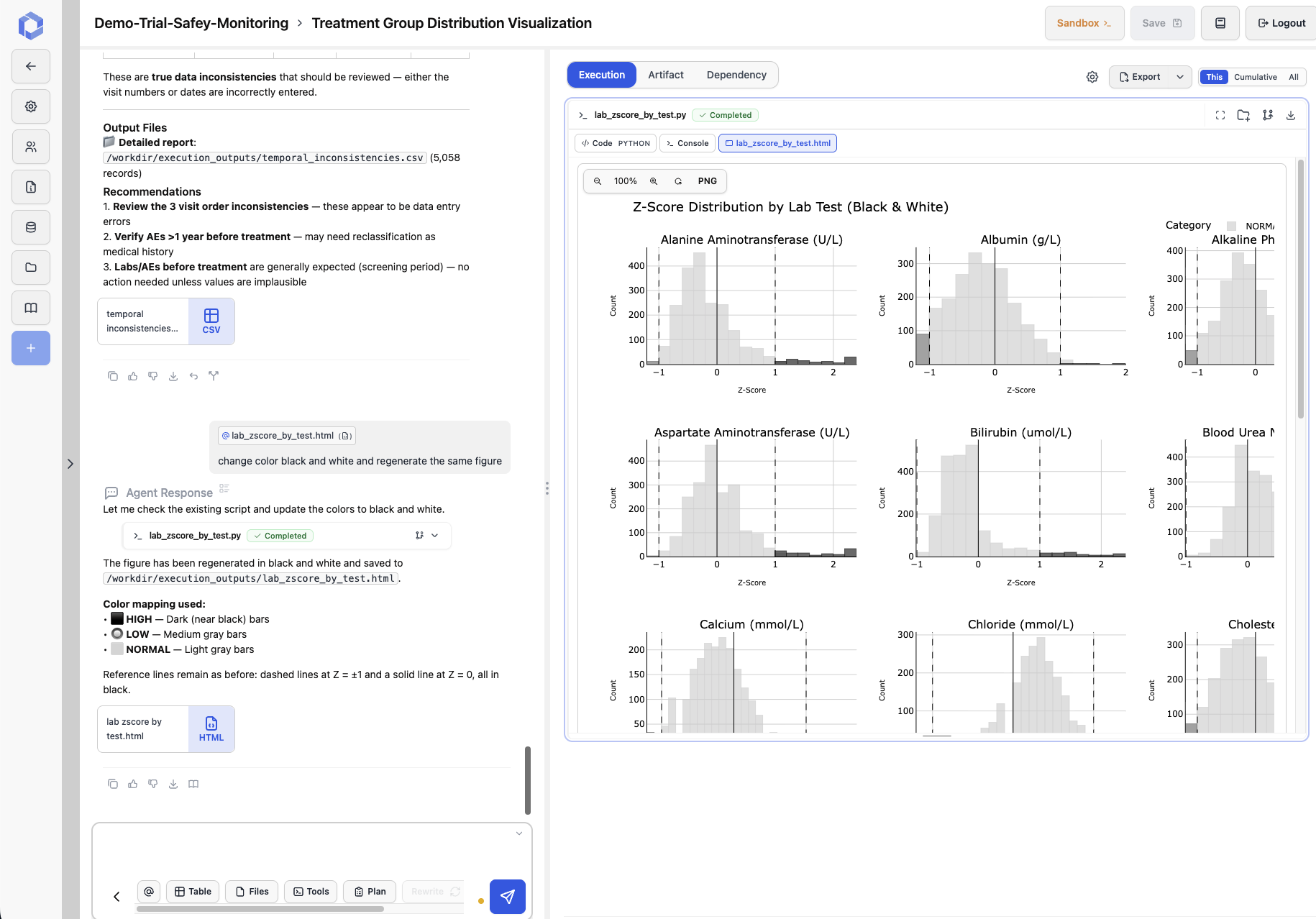Download the first agent response
The image size is (1316, 919).
173,376
